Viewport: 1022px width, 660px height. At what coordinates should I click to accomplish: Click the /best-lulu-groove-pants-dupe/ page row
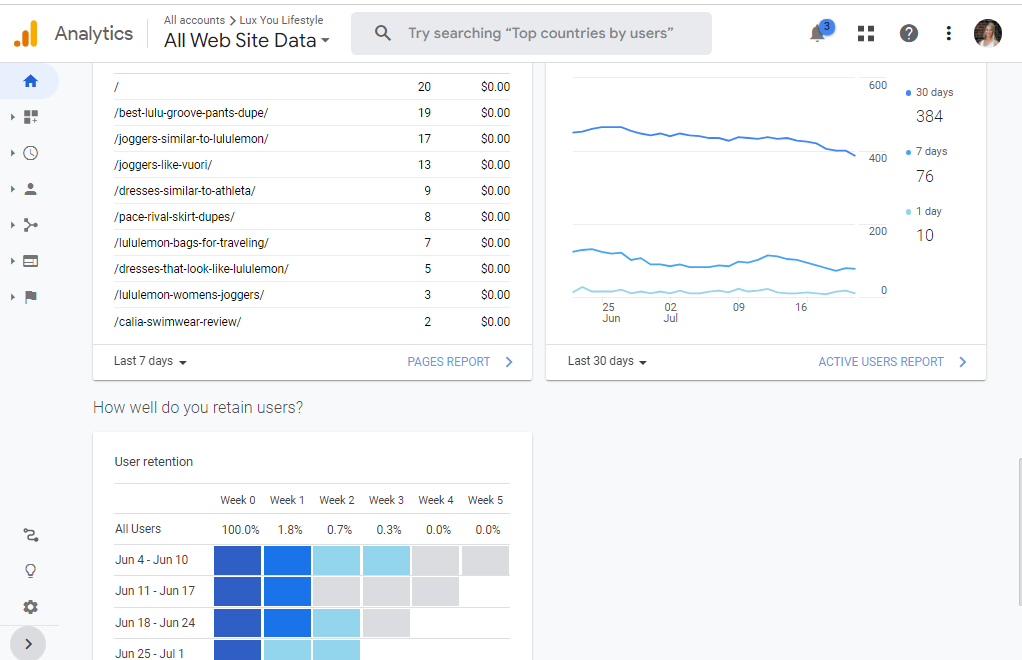pos(312,113)
